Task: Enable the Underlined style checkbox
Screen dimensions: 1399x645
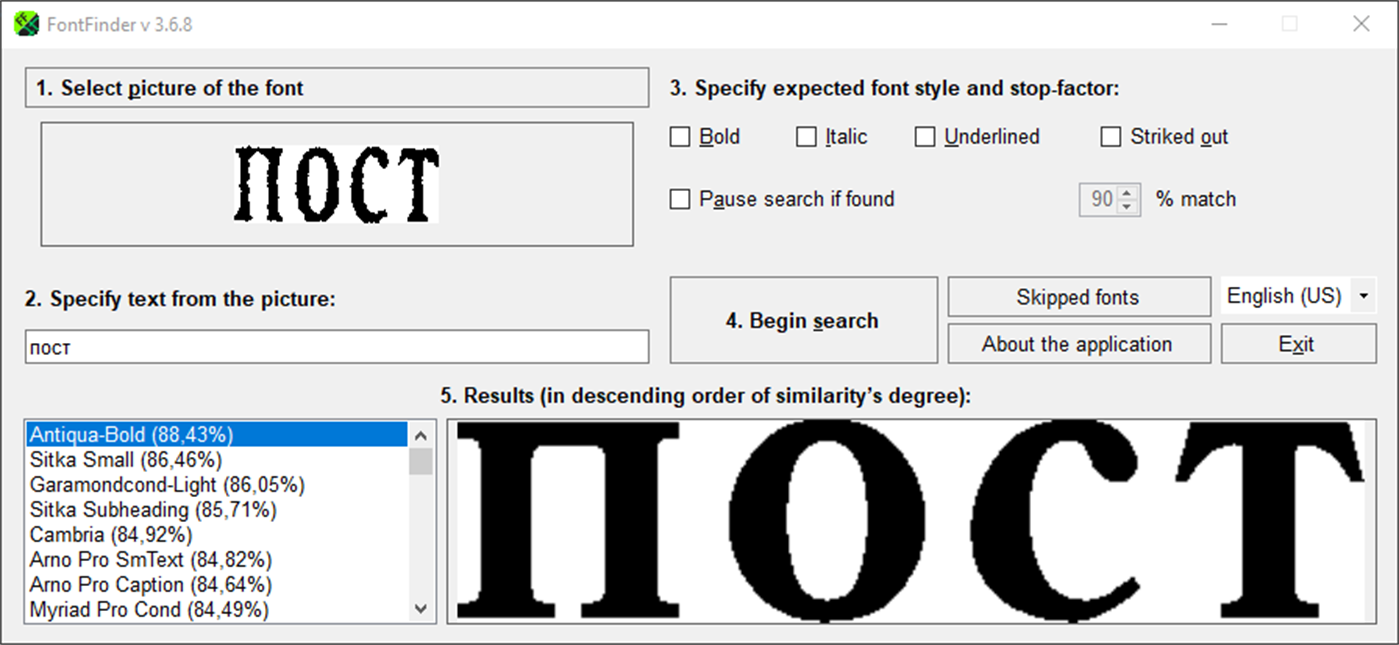Action: (x=924, y=136)
